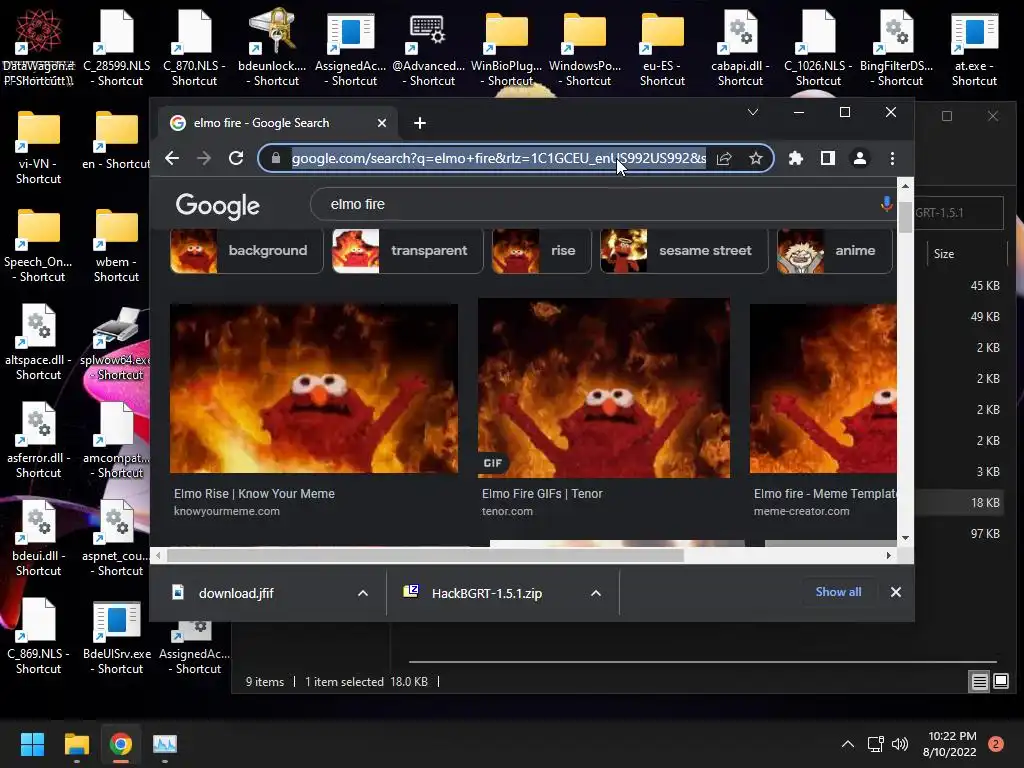The height and width of the screenshot is (768, 1024).
Task: Open the Windows Start menu
Action: (x=32, y=744)
